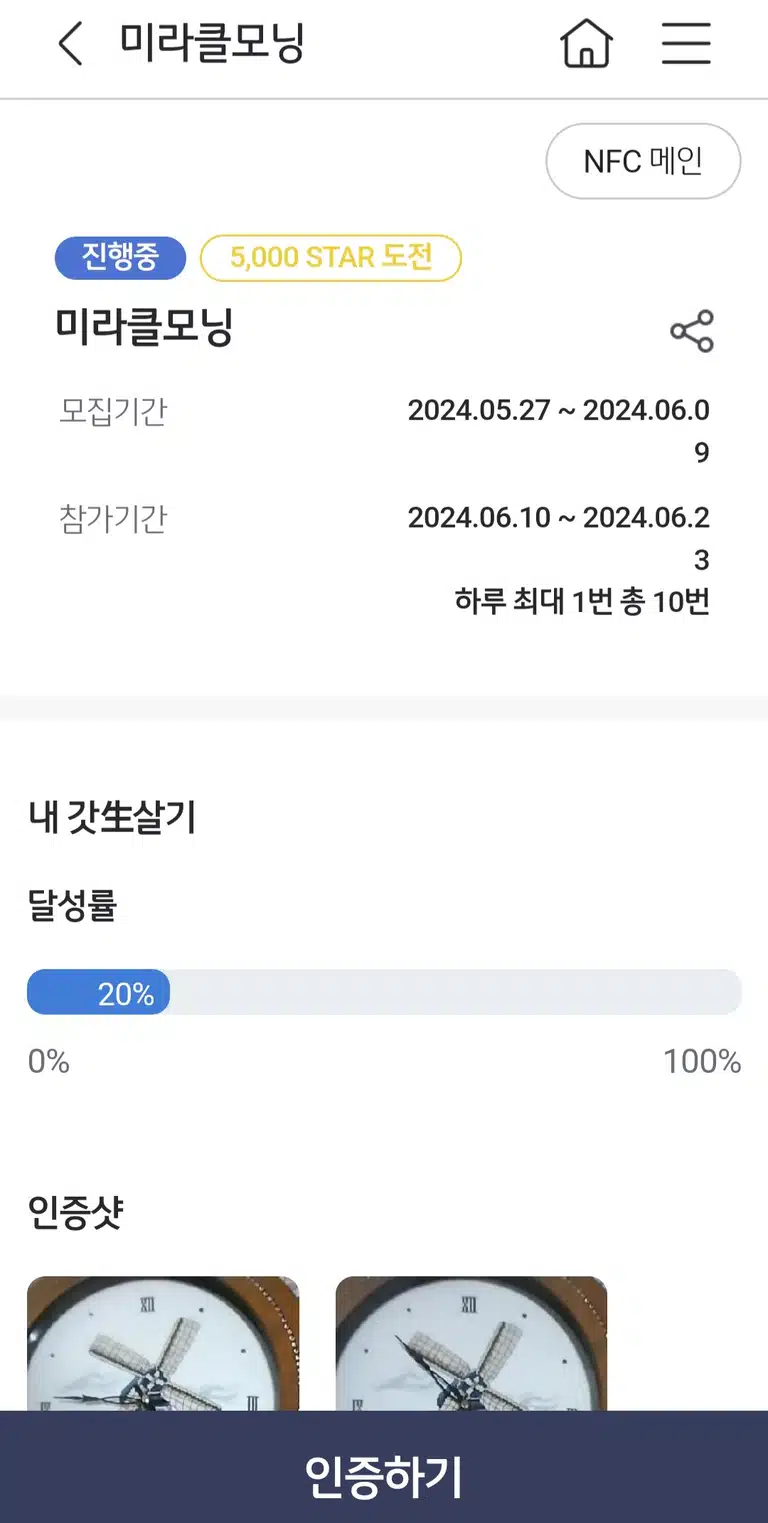Tap the 하루 최대 1번 총 10번 text
Image resolution: width=768 pixels, height=1523 pixels.
(x=582, y=601)
